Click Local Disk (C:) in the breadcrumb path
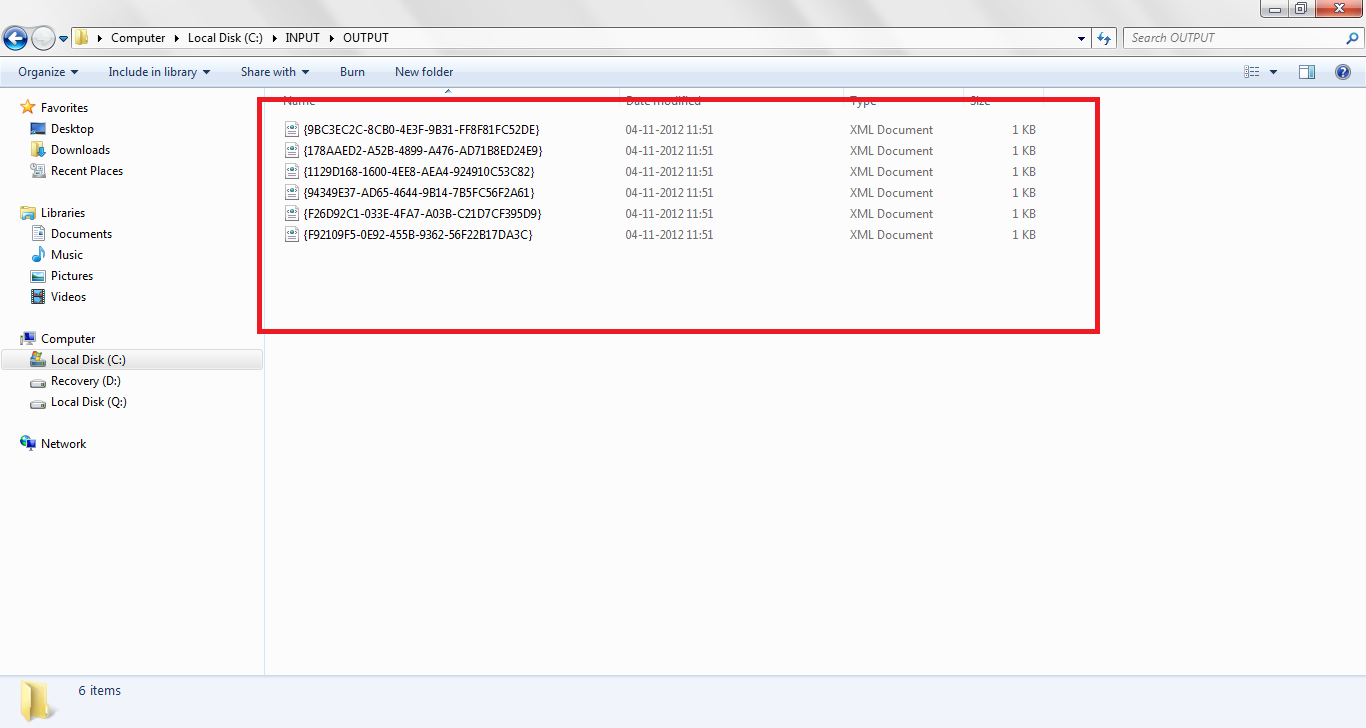 pos(225,37)
